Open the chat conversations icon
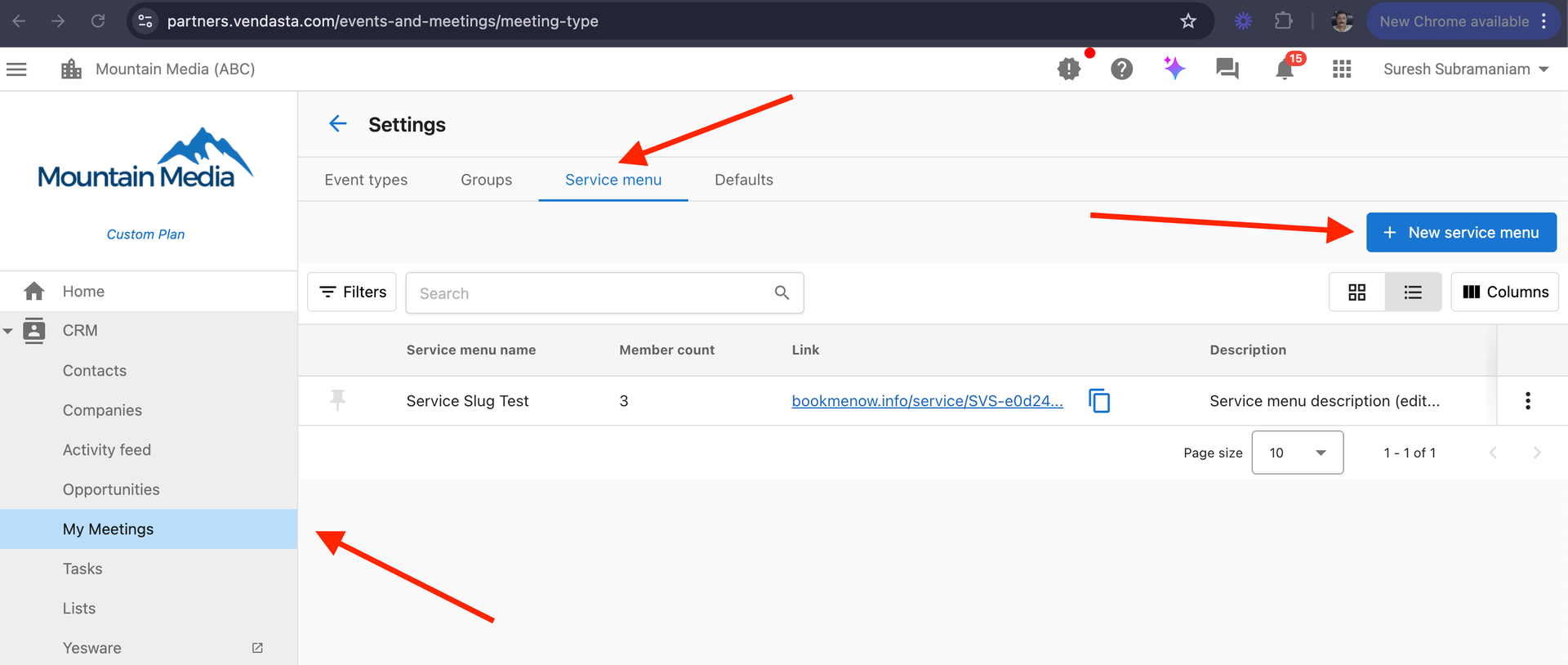This screenshot has width=1568, height=665. click(1227, 69)
